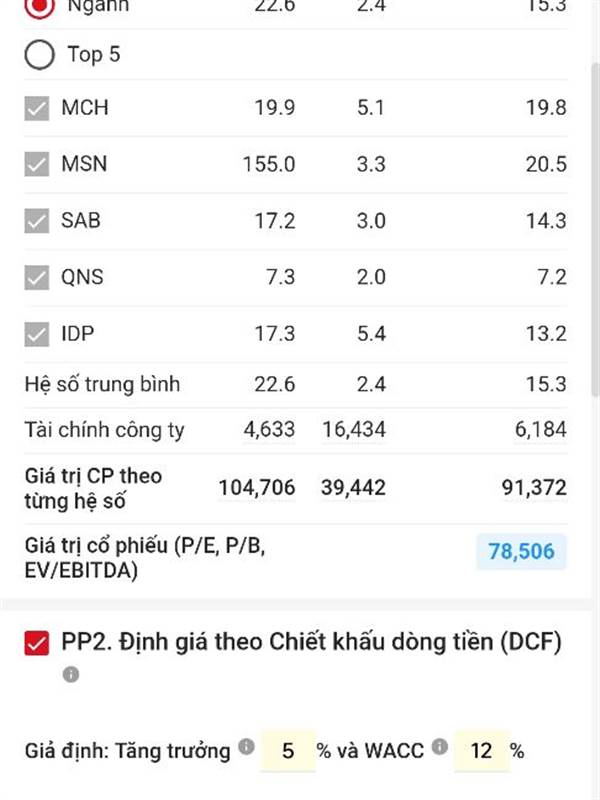Viewport: 600px width, 800px height.
Task: Click the growth rate input showing 5
Action: 288,751
